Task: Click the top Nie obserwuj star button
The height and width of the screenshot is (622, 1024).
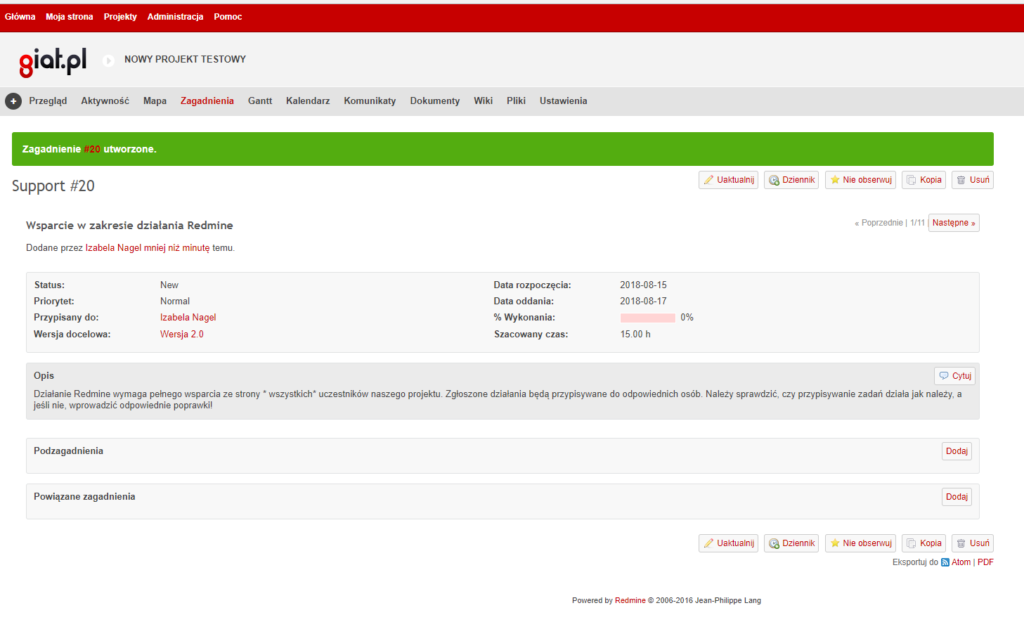Action: pyautogui.click(x=860, y=180)
